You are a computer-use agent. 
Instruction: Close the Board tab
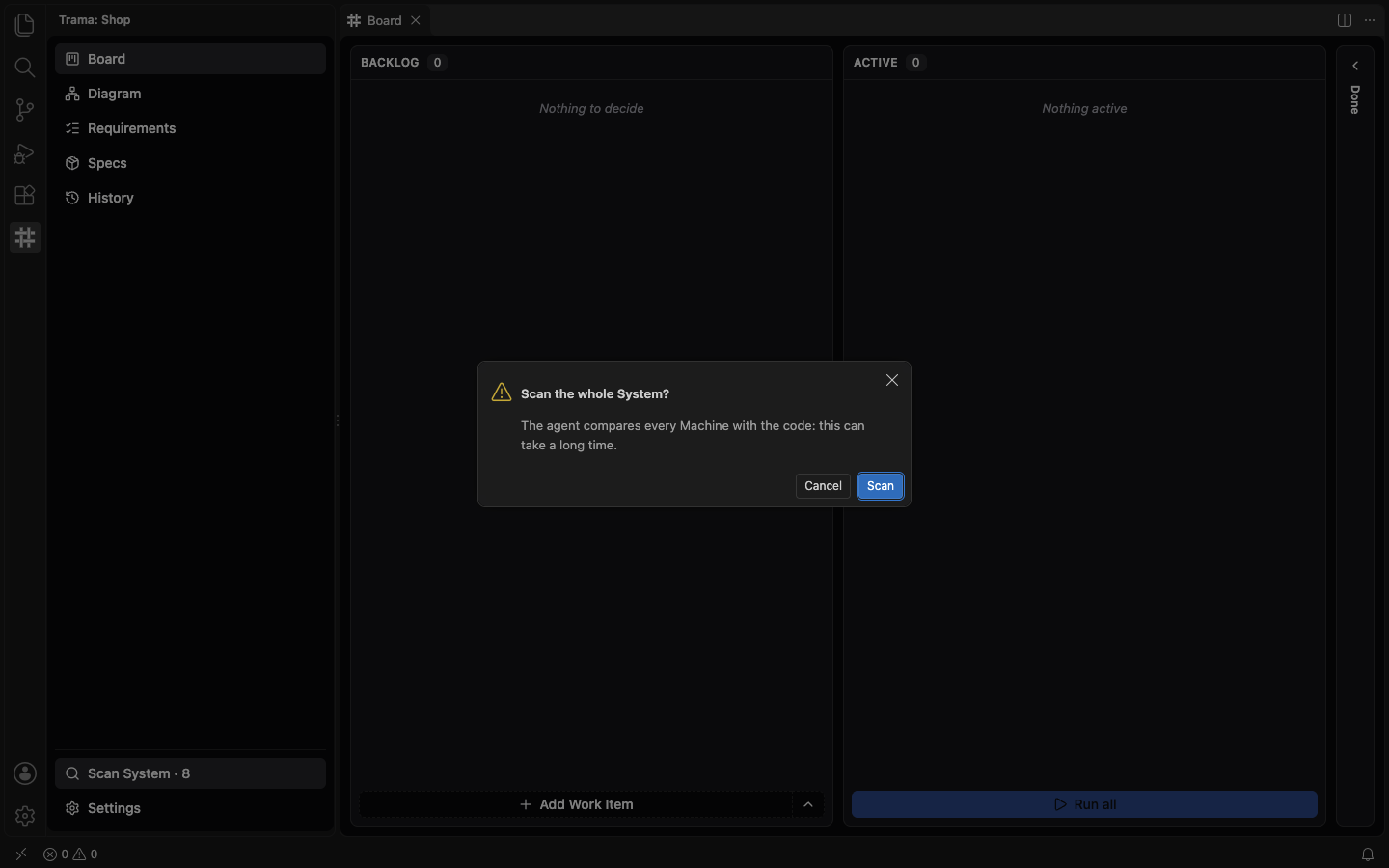(416, 20)
